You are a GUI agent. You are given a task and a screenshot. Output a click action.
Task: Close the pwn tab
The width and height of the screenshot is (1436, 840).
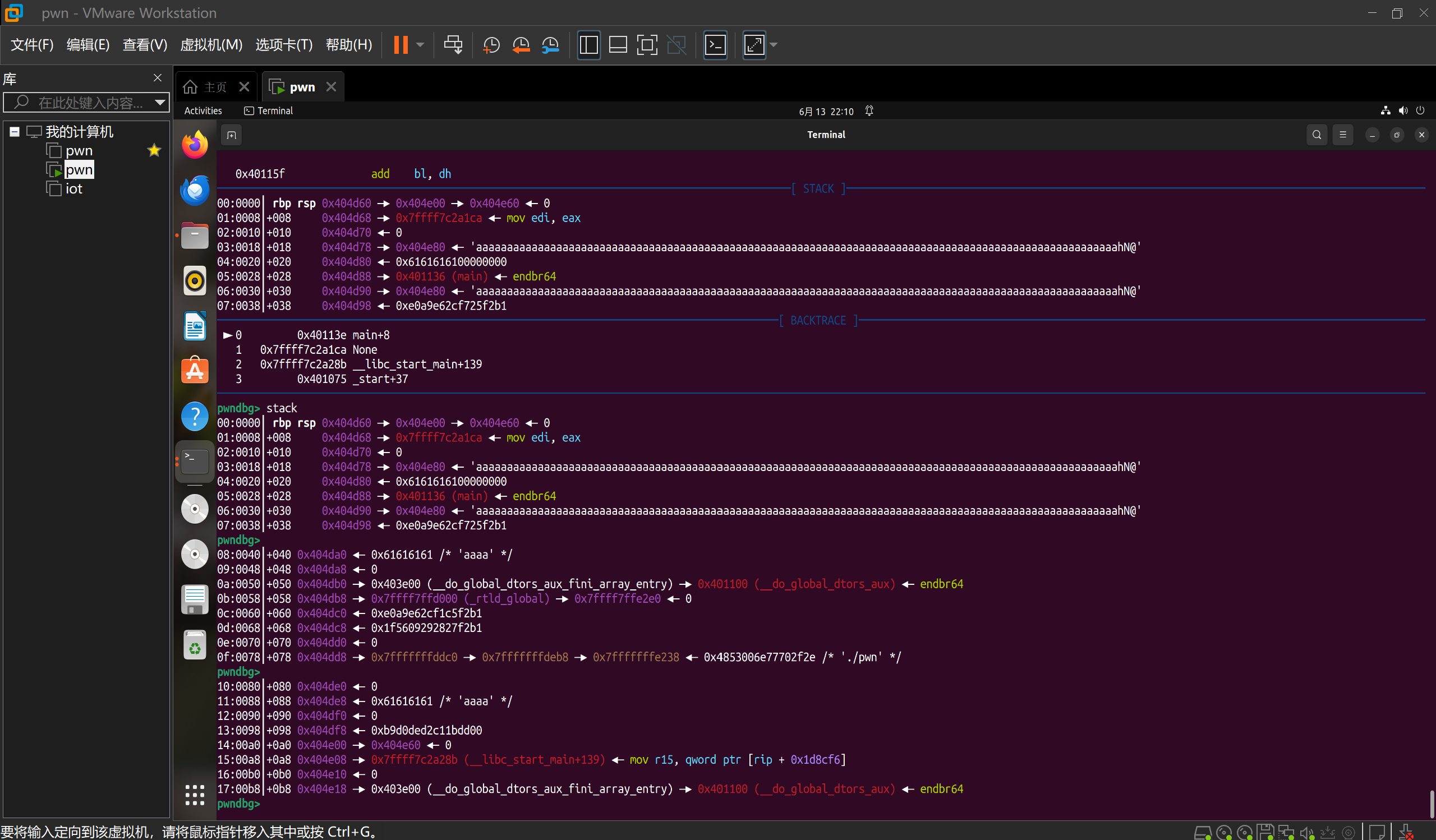point(331,86)
